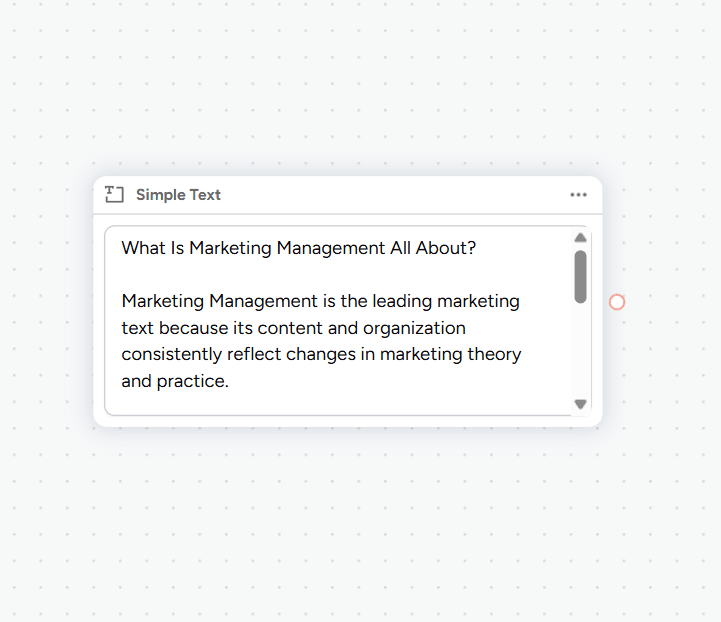Open the three-dot node options menu
721x622 pixels.
click(x=578, y=195)
